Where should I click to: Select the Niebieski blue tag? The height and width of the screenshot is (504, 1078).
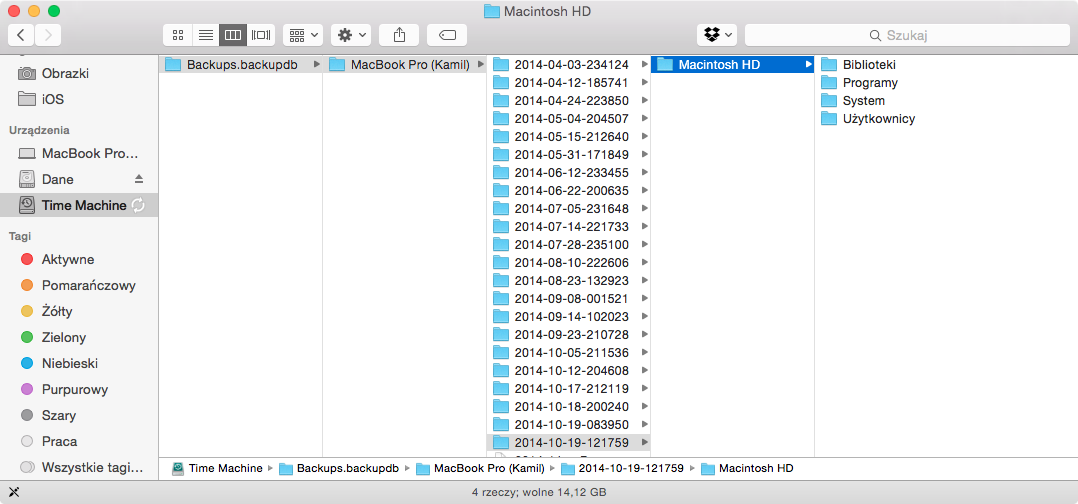point(79,363)
